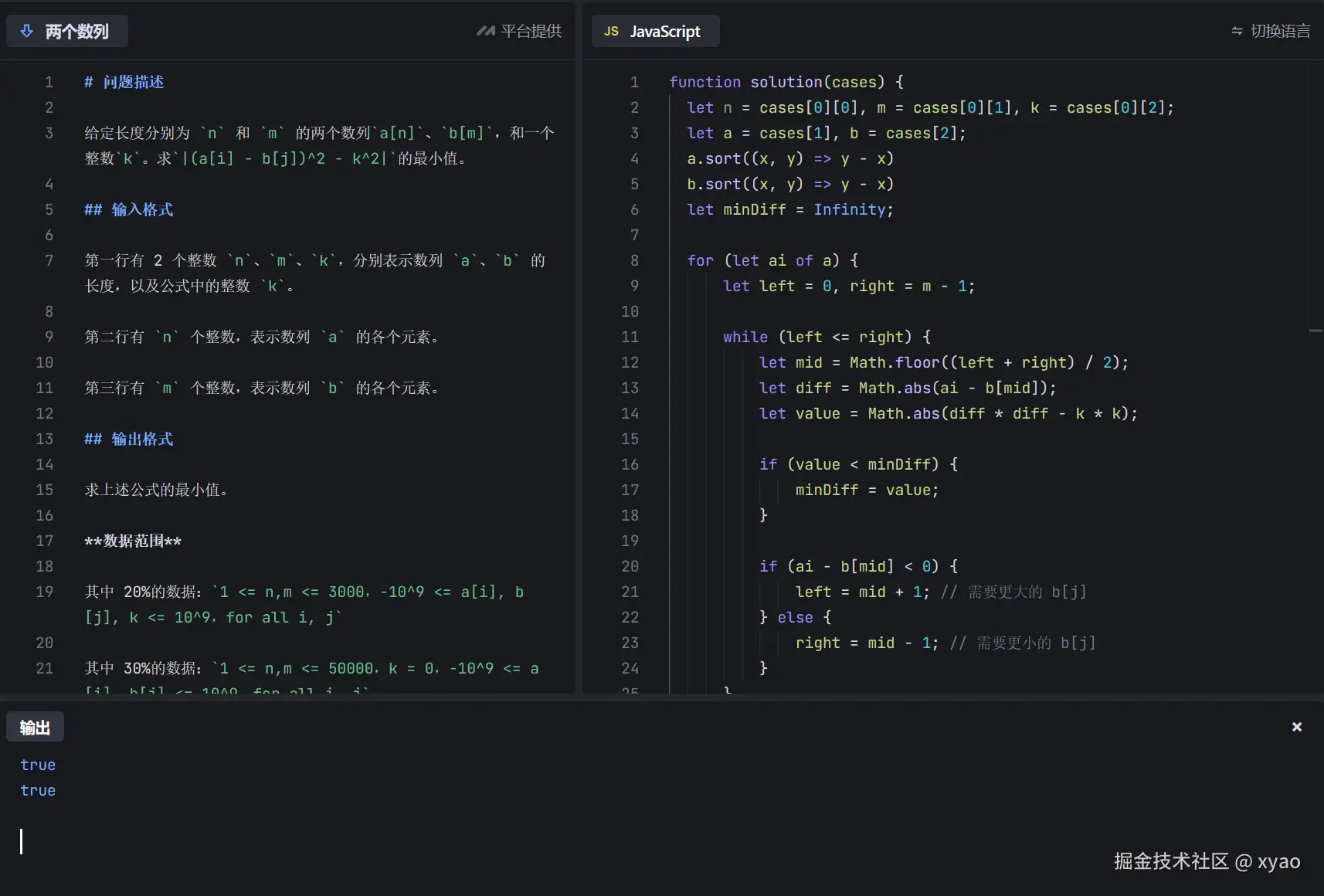Viewport: 1324px width, 896px height.
Task: Click the editor scrollbar position marker
Action: tap(1316, 331)
